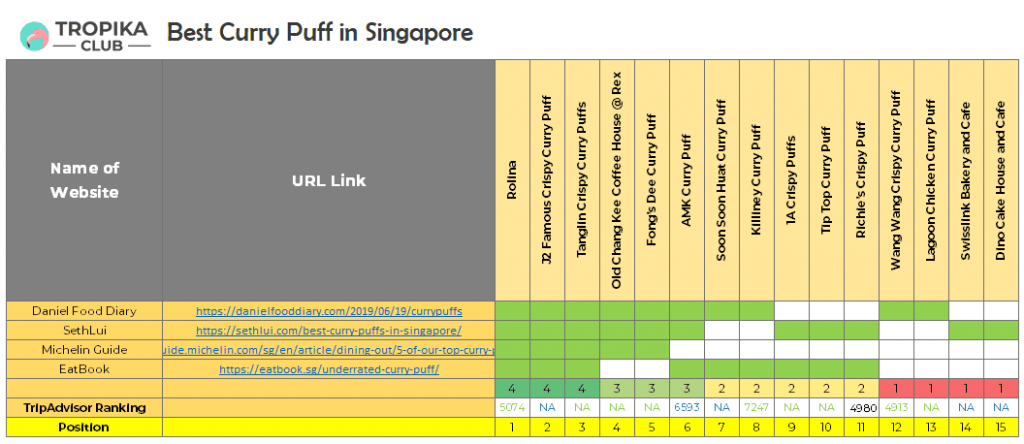The width and height of the screenshot is (1024, 444).
Task: Select Position row cell showing 13
Action: 931,428
